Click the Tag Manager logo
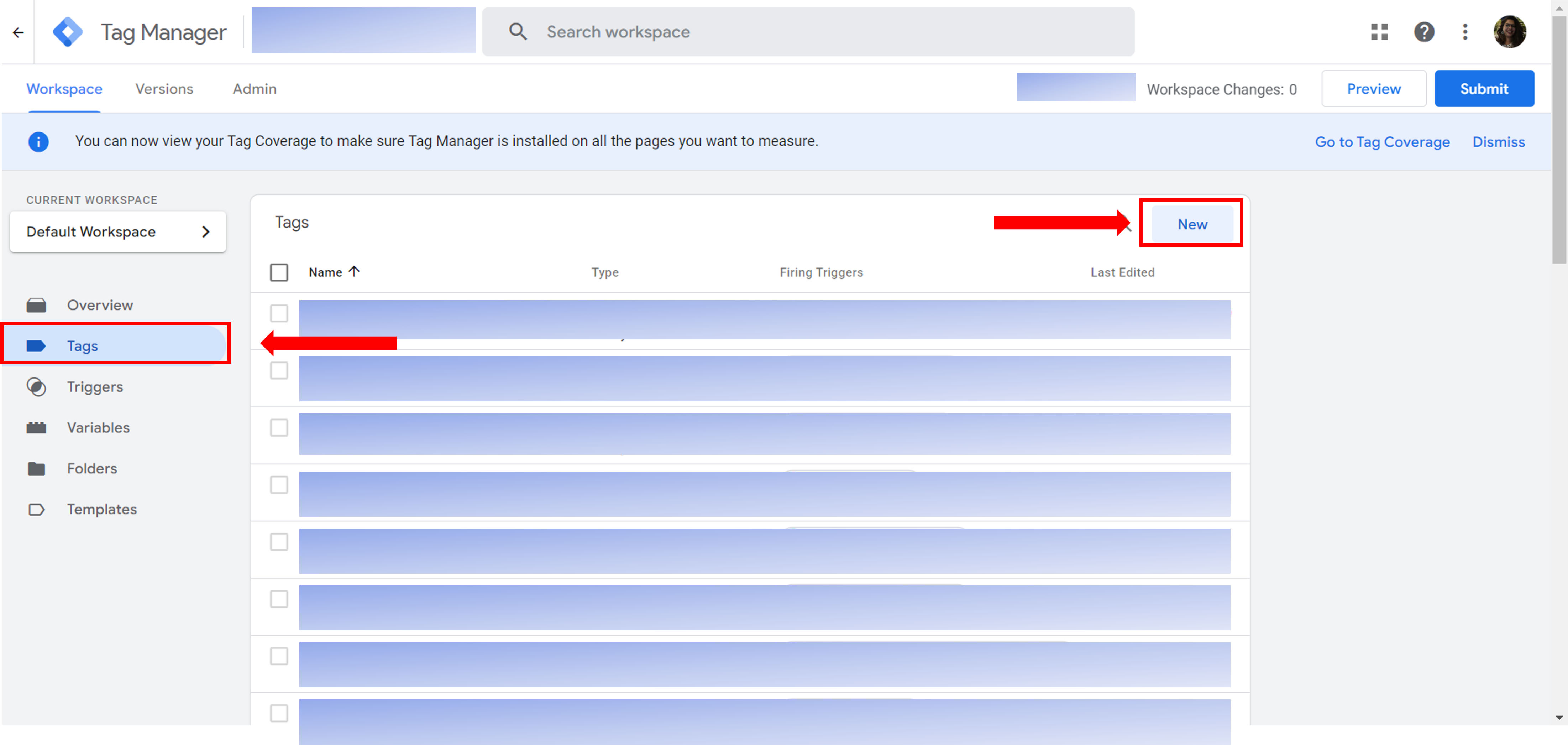 tap(68, 32)
